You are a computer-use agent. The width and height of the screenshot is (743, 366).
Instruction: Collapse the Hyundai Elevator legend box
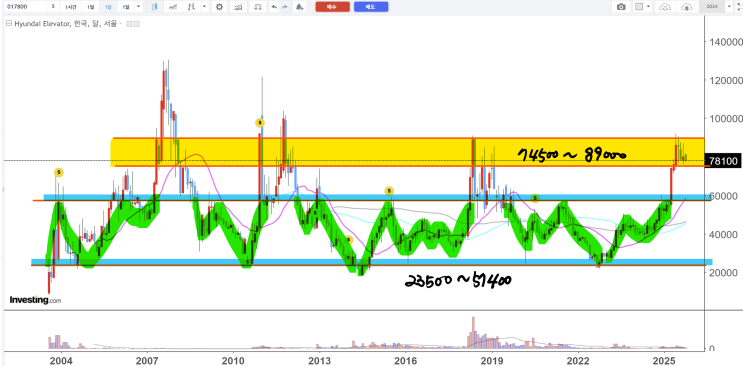pyautogui.click(x=9, y=23)
